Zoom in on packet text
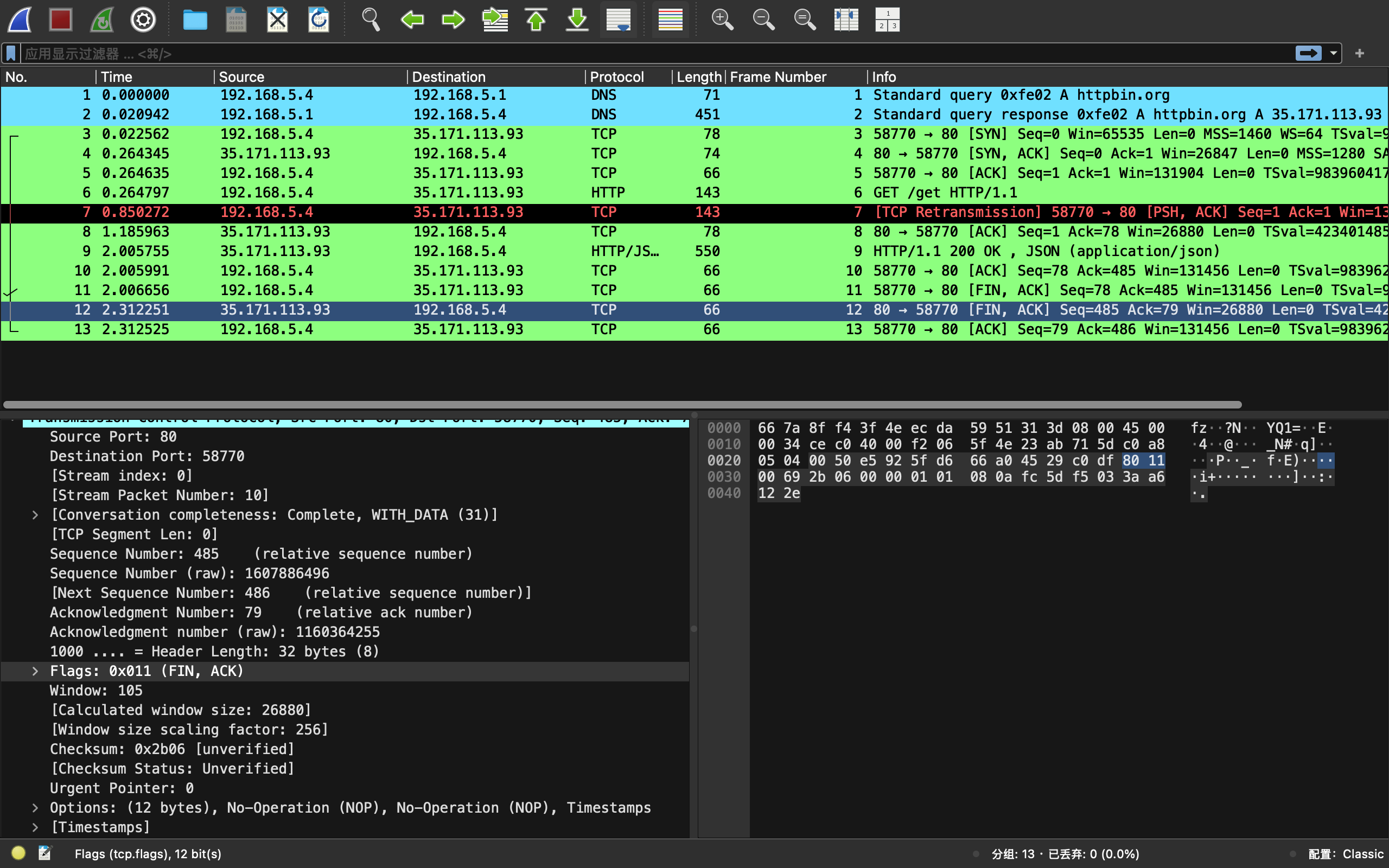 [722, 20]
